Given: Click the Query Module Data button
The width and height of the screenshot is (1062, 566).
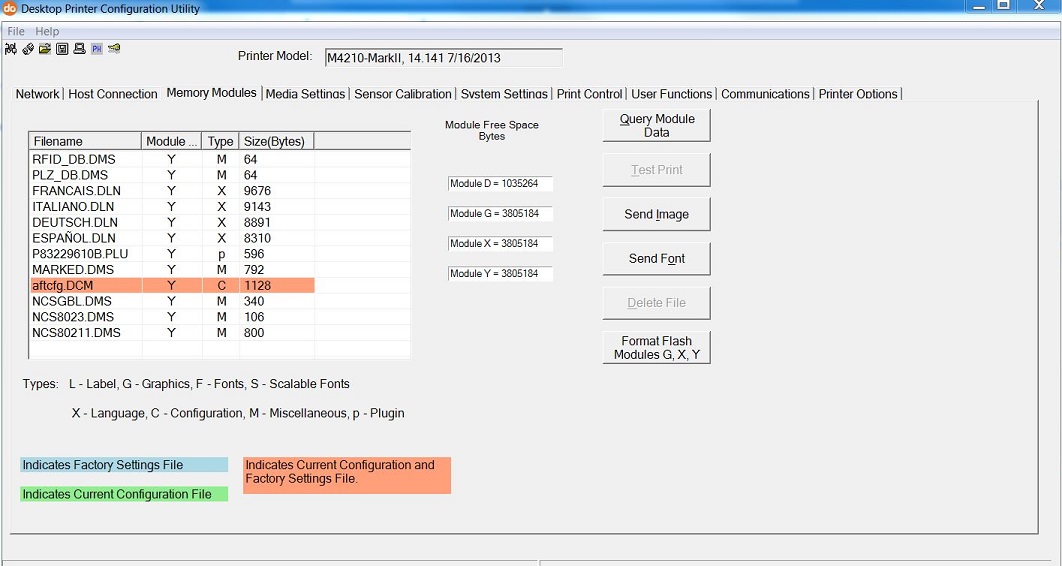Looking at the screenshot, I should [x=656, y=125].
